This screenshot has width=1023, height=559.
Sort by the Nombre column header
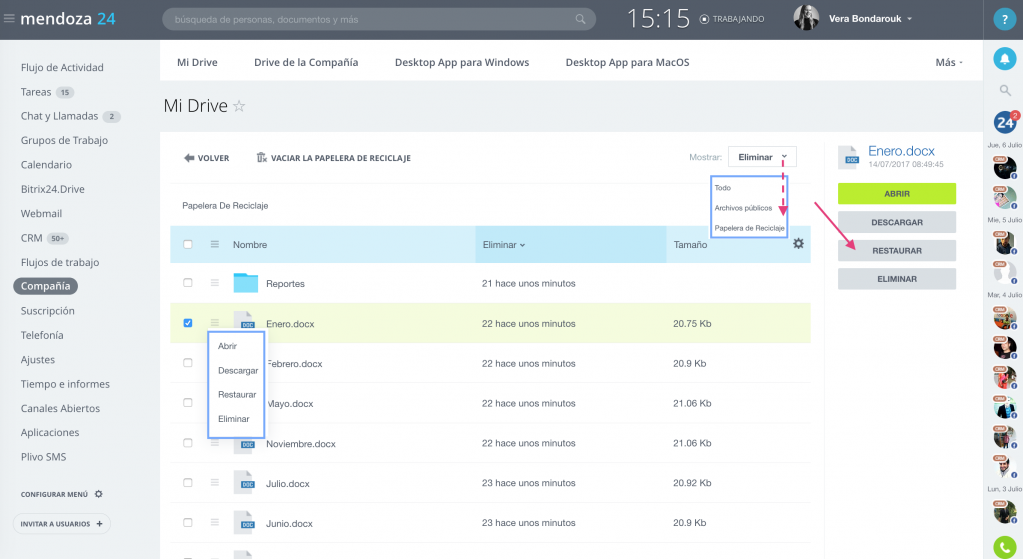click(x=250, y=245)
